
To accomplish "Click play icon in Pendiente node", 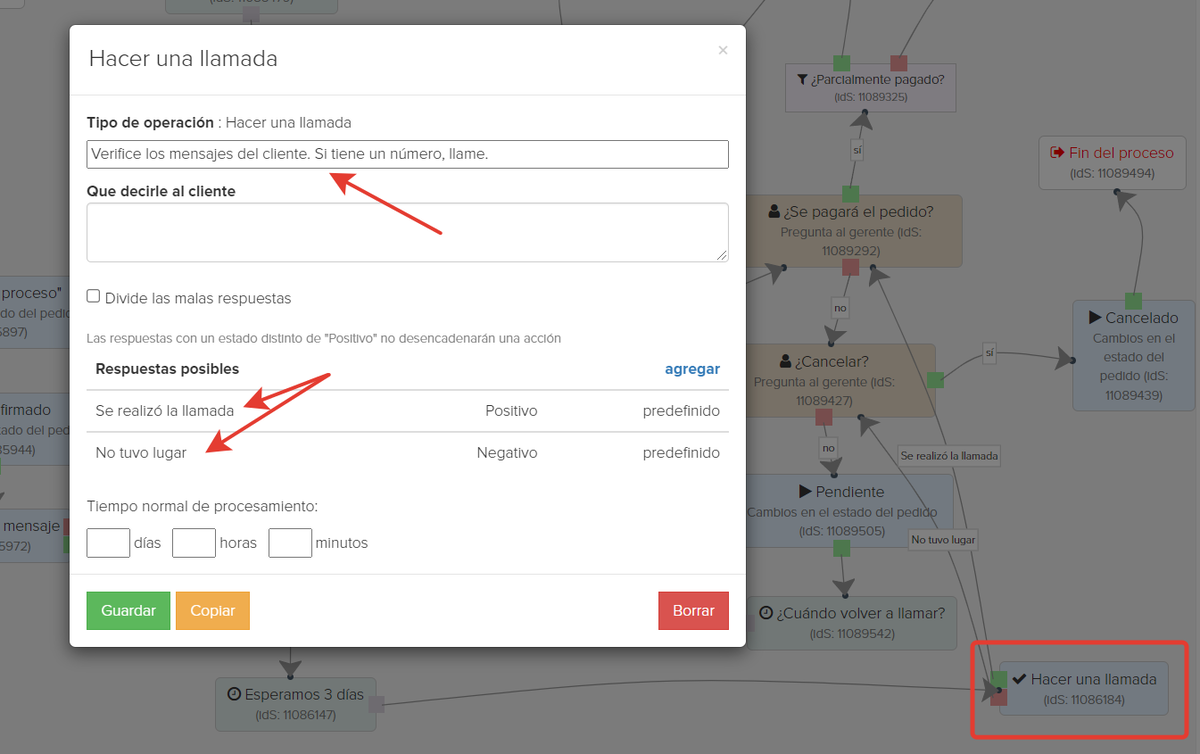I will (x=805, y=492).
